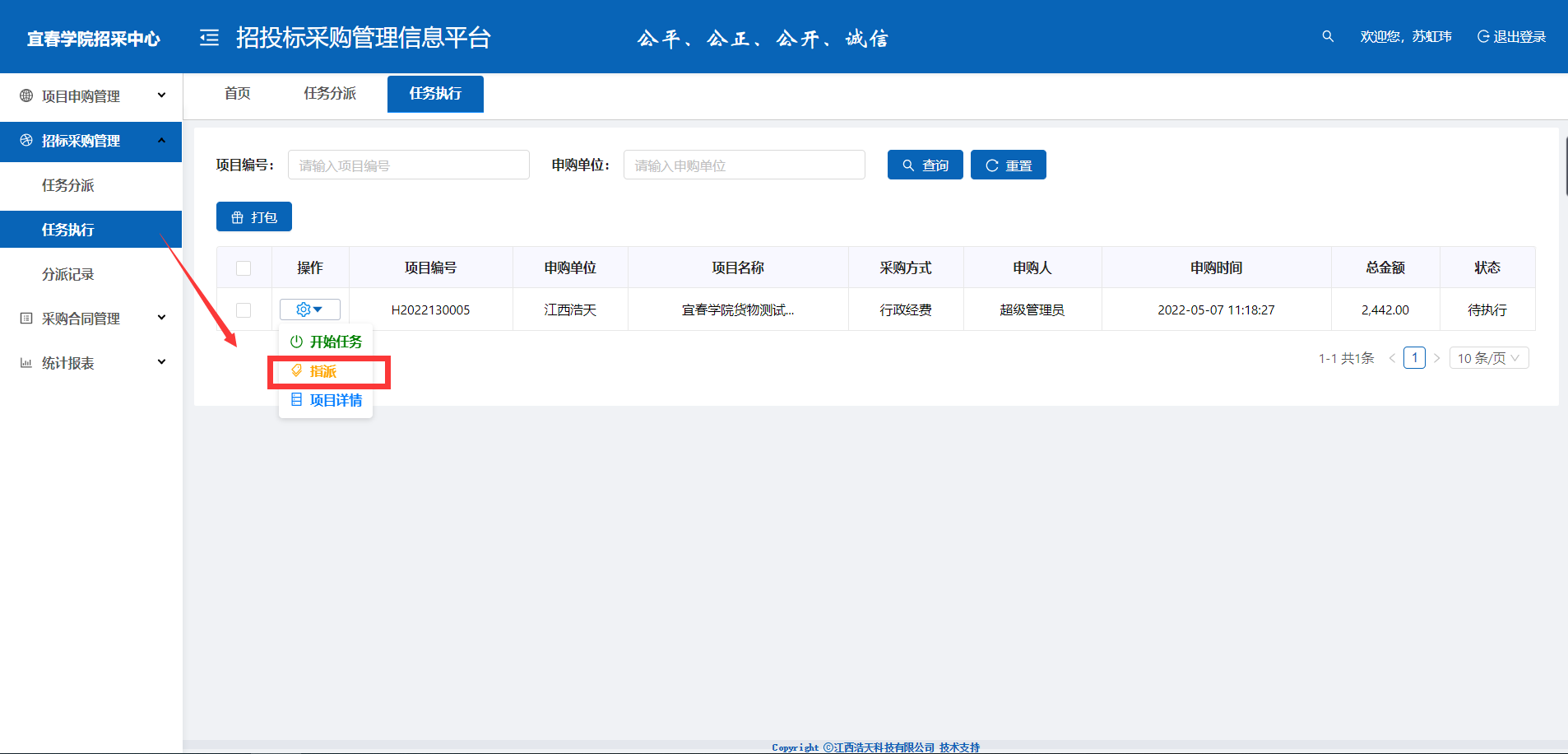
Task: Click the 统计报表 chart icon
Action: [x=26, y=362]
